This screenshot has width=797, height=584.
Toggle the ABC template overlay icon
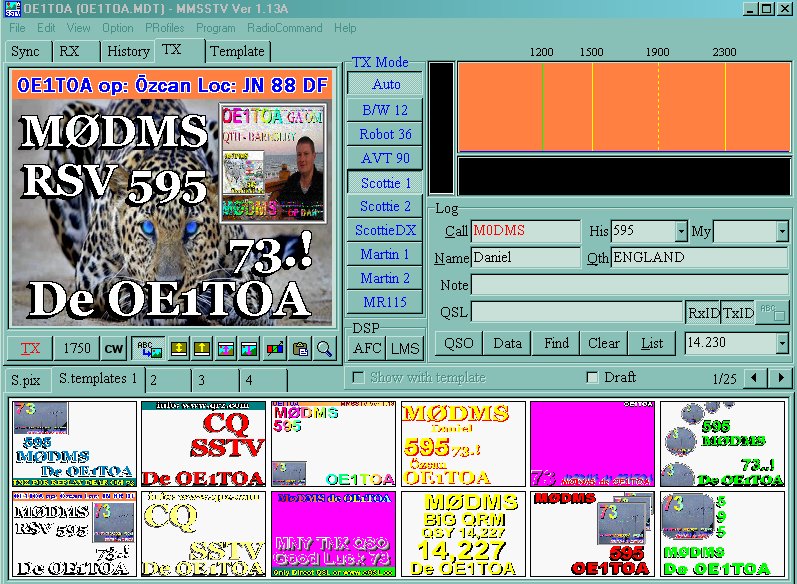(151, 348)
